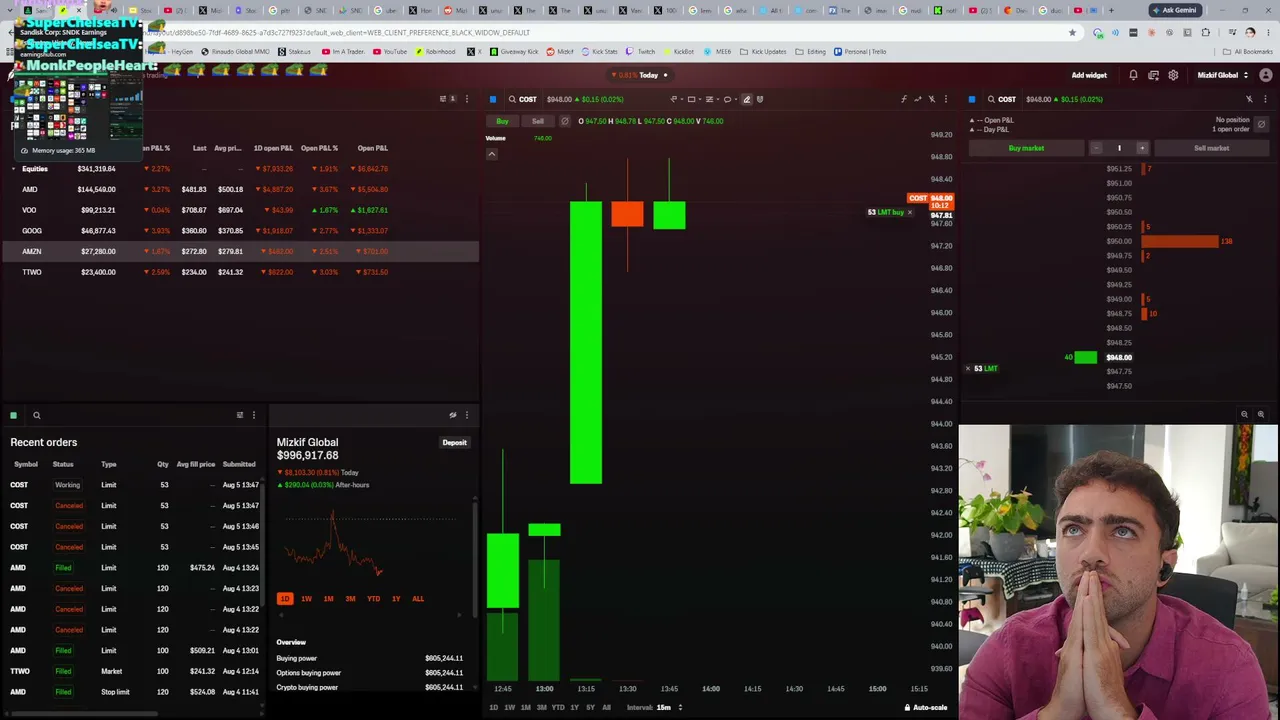
Task: Open the Mizkif Global account dropdown
Action: [x=1223, y=75]
